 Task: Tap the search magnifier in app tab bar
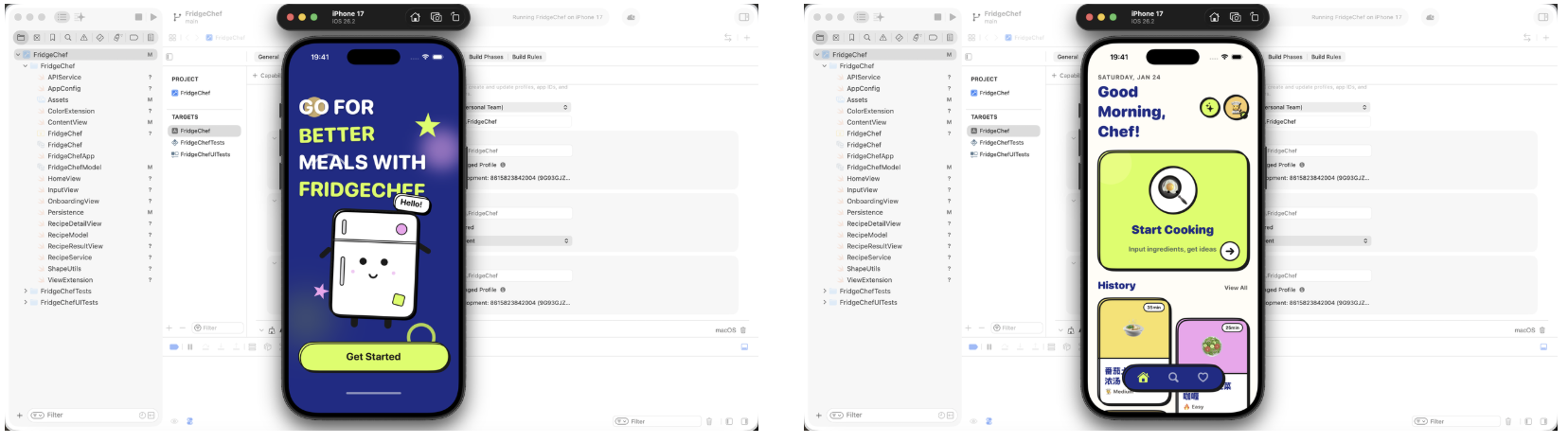tap(1173, 377)
